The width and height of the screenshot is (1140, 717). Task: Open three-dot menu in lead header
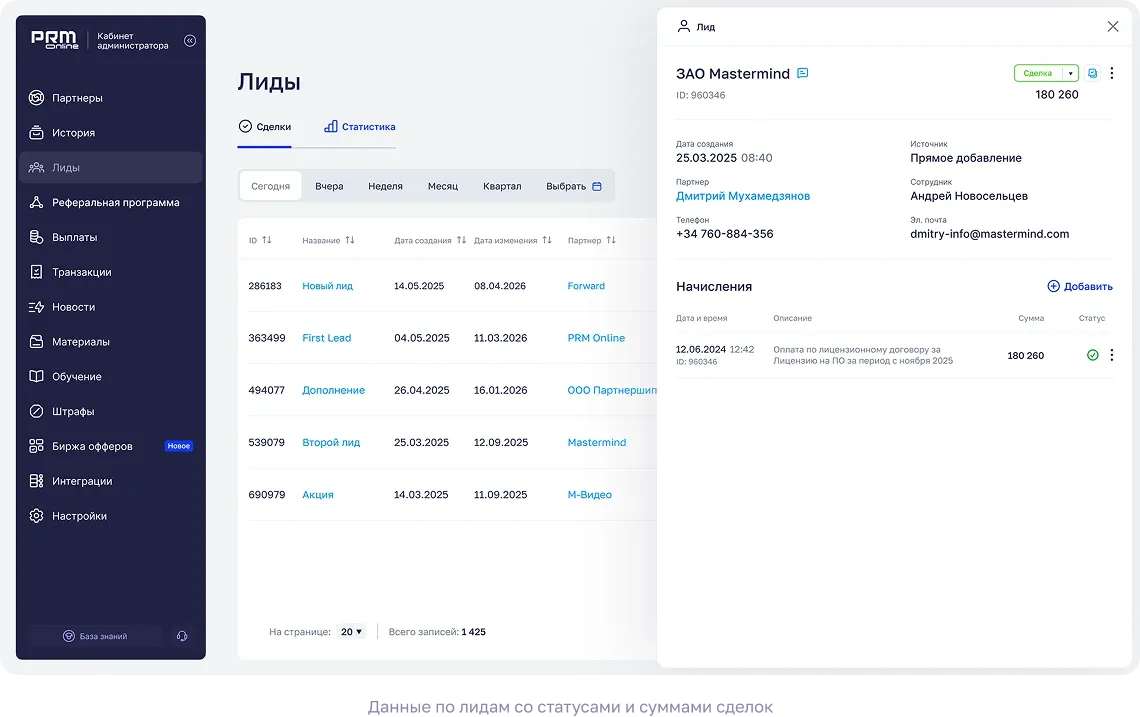[x=1112, y=73]
